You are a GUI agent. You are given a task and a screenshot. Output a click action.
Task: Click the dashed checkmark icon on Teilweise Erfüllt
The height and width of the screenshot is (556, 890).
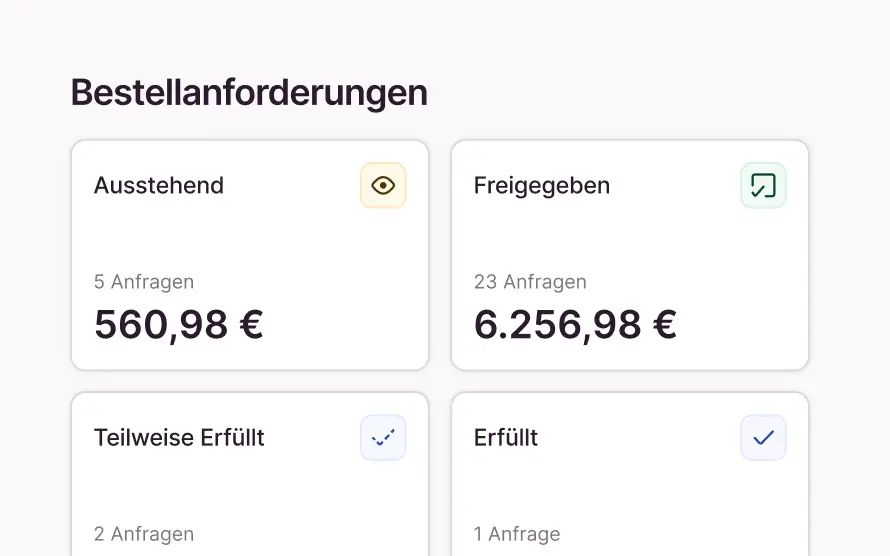[383, 437]
